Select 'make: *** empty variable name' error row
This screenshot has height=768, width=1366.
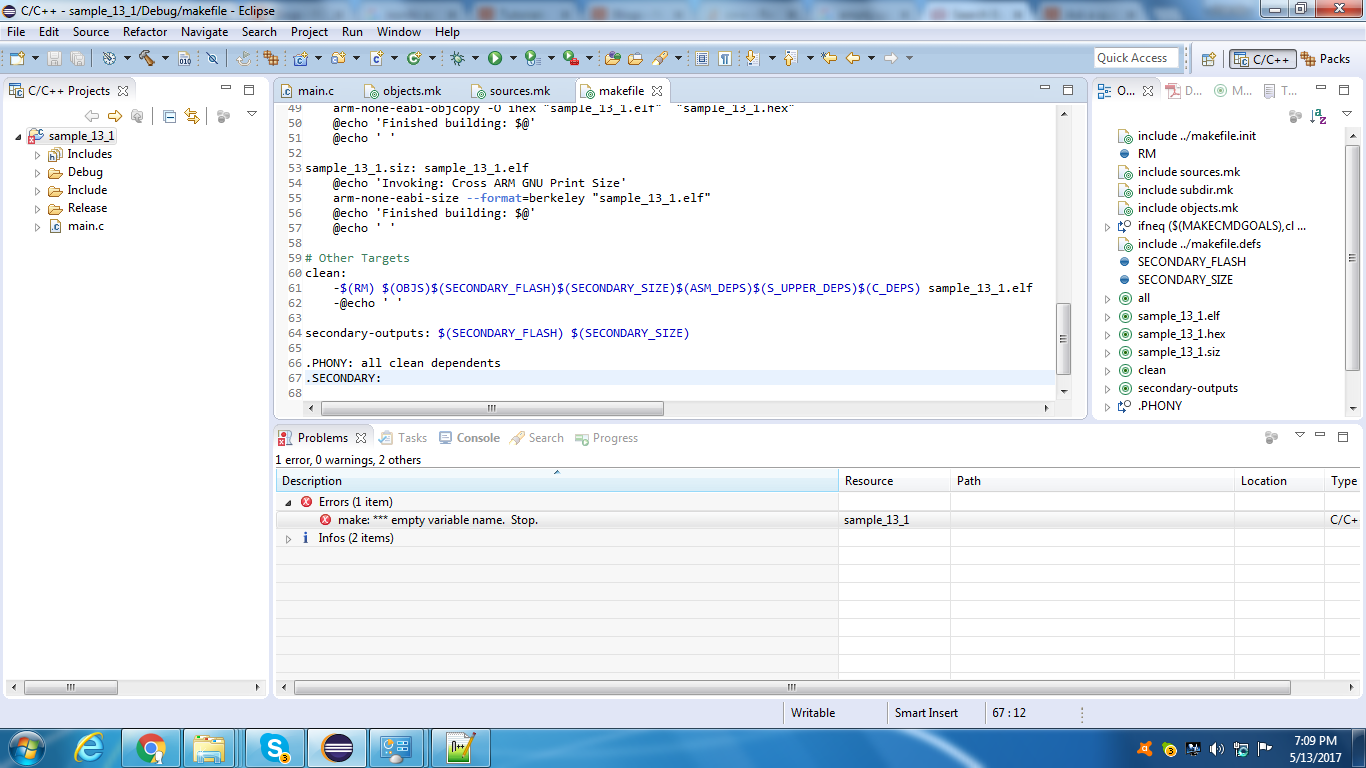click(819, 520)
